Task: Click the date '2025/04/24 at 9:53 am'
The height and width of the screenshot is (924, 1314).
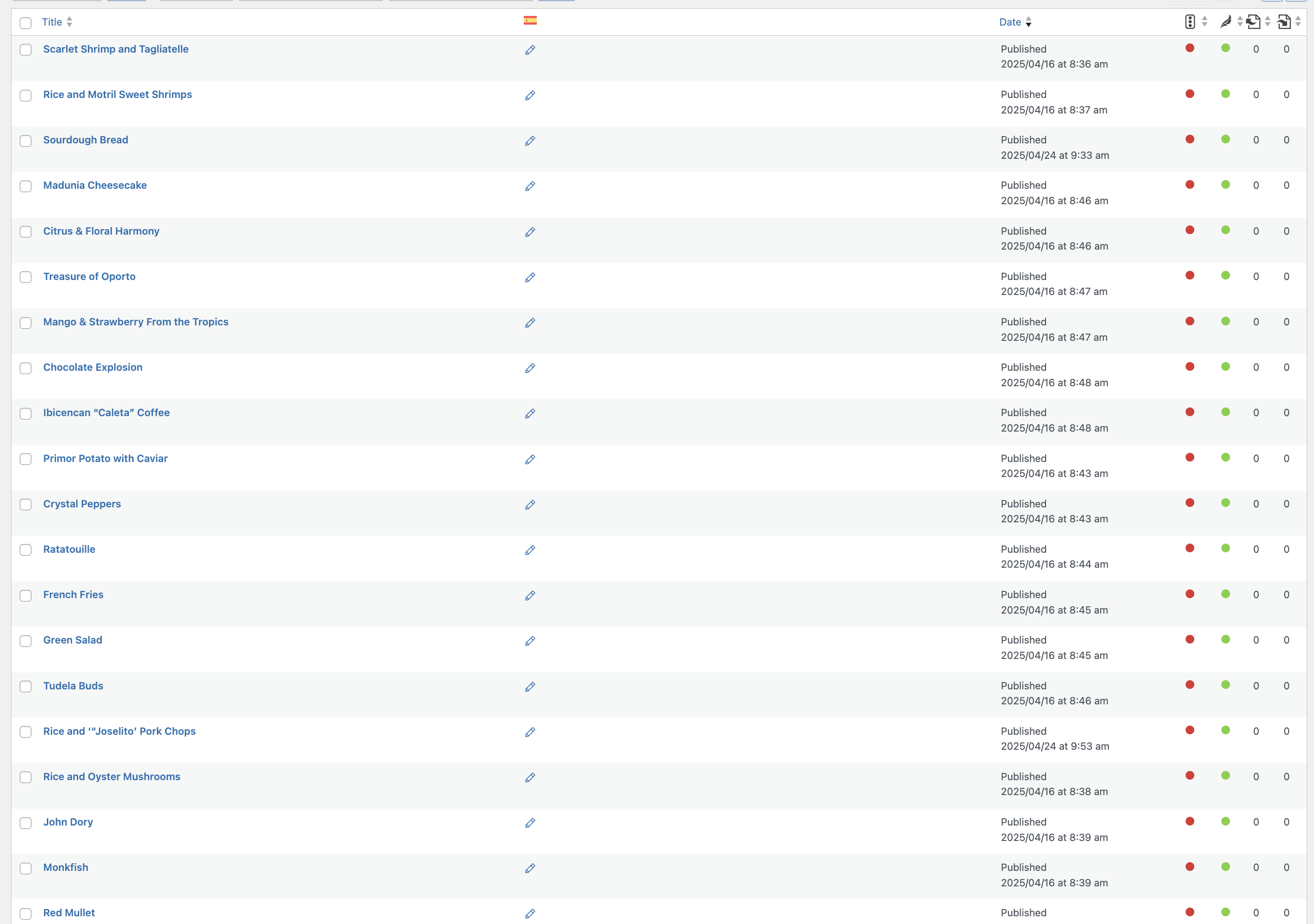Action: 1055,746
